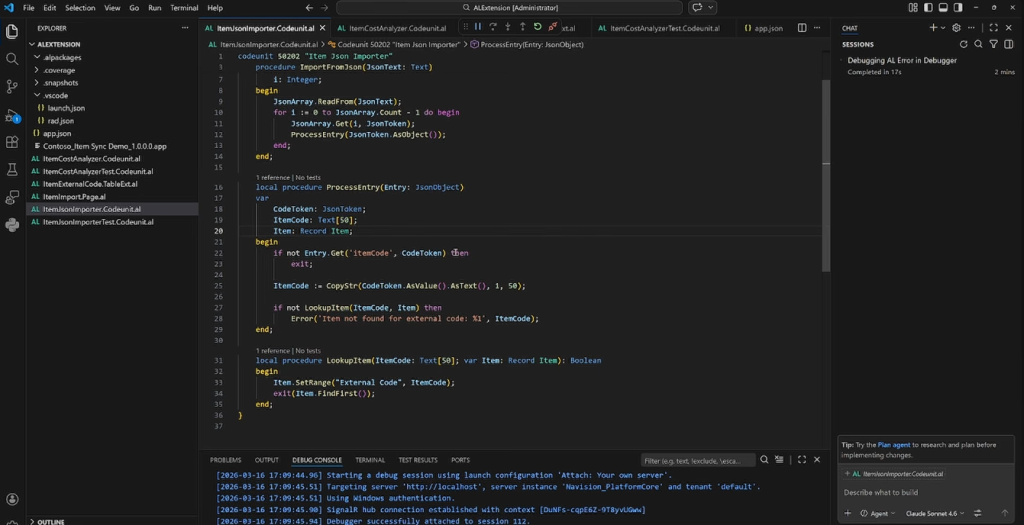Open the Plan agent link
1024x525 pixels.
tap(893, 445)
